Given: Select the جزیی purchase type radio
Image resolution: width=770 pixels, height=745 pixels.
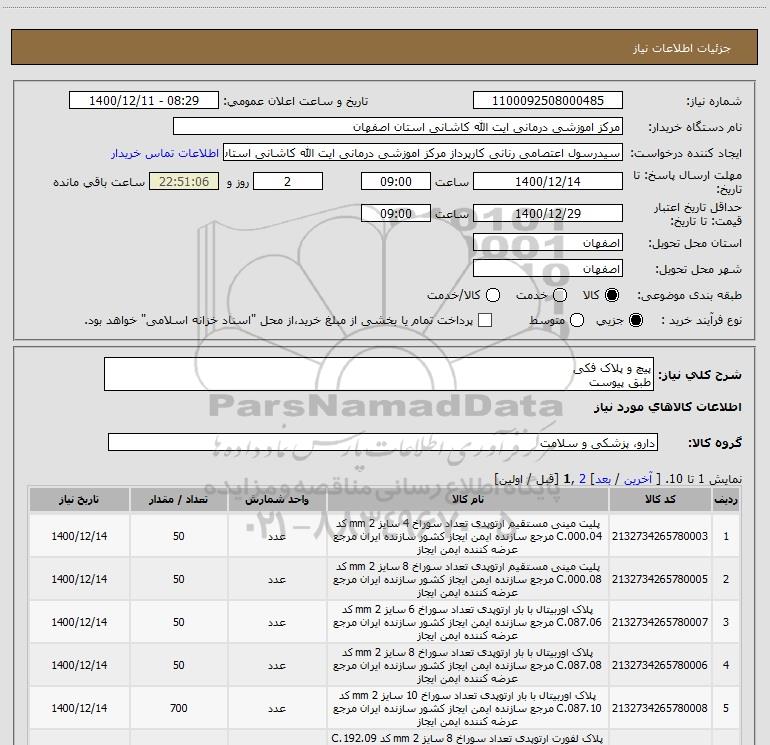Looking at the screenshot, I should pos(635,320).
